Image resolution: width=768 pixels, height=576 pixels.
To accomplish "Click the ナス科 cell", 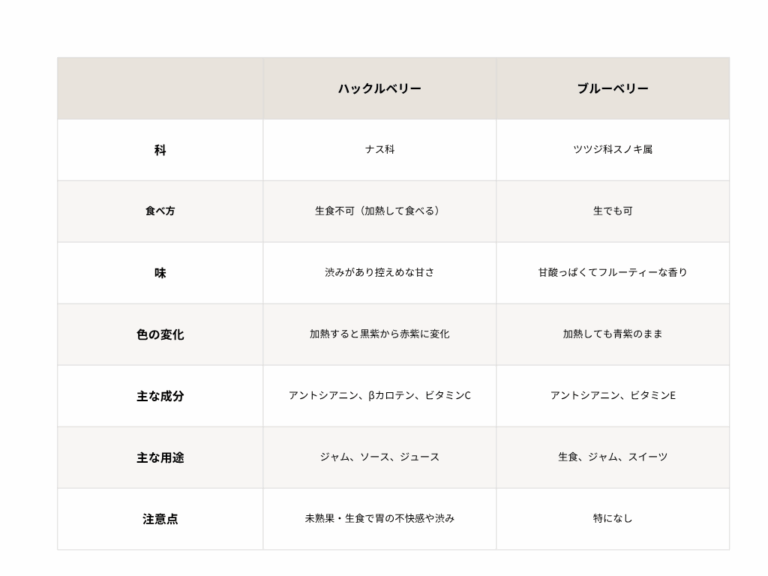I will point(379,150).
